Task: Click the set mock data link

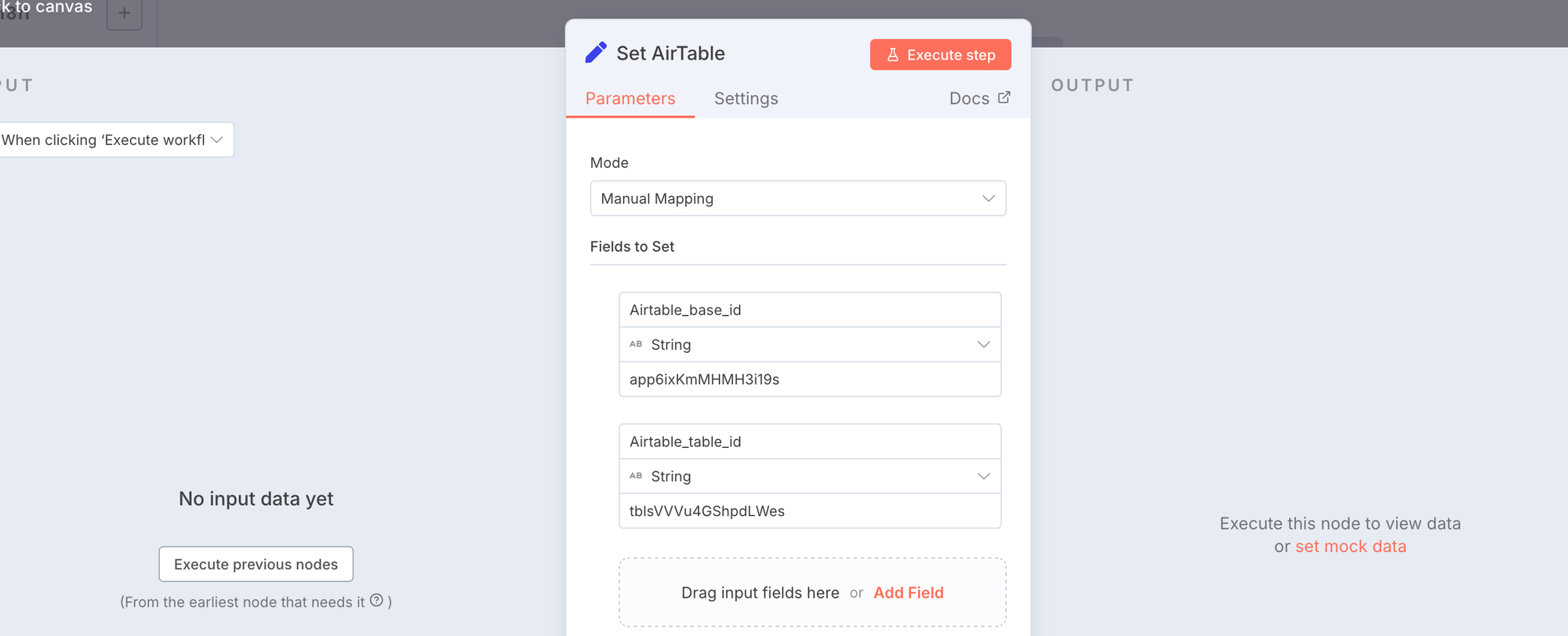Action: click(1350, 547)
